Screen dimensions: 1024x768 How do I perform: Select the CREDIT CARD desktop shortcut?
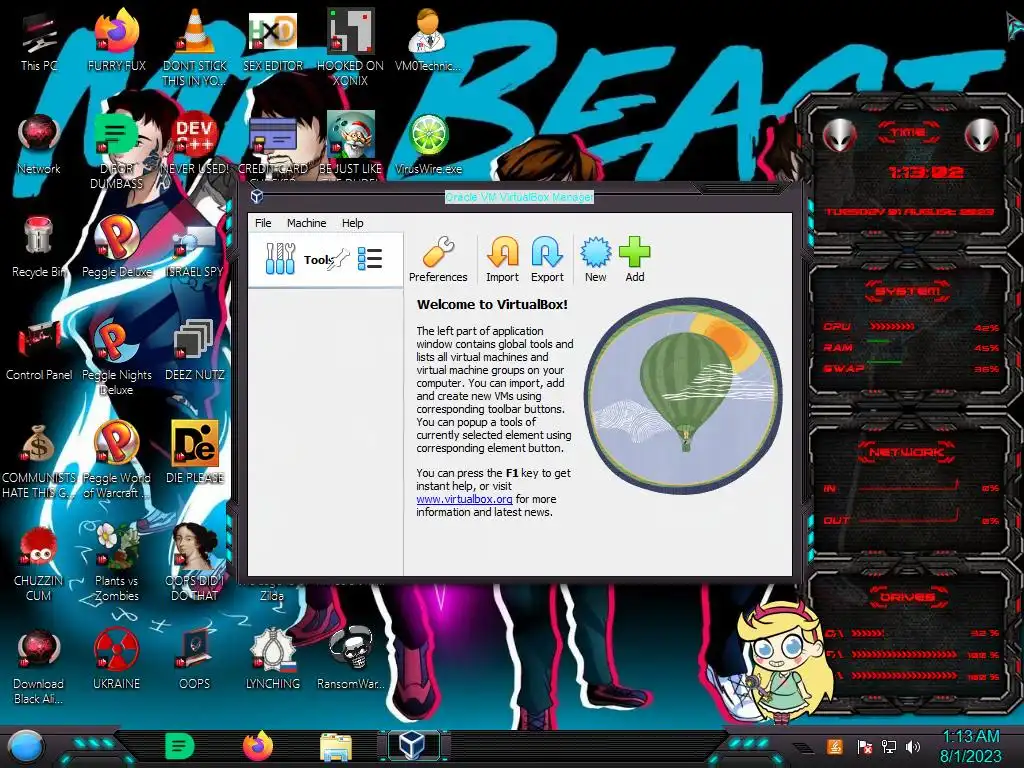tap(273, 147)
